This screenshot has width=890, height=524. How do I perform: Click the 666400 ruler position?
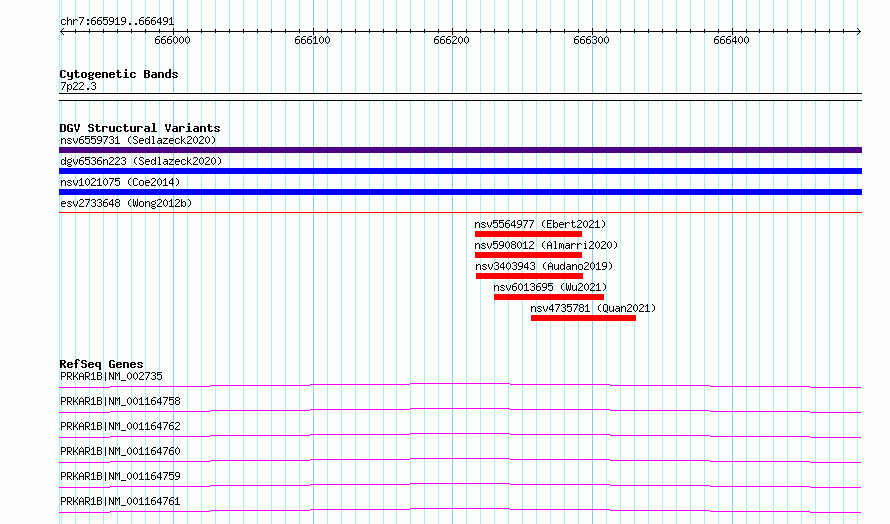pyautogui.click(x=731, y=40)
